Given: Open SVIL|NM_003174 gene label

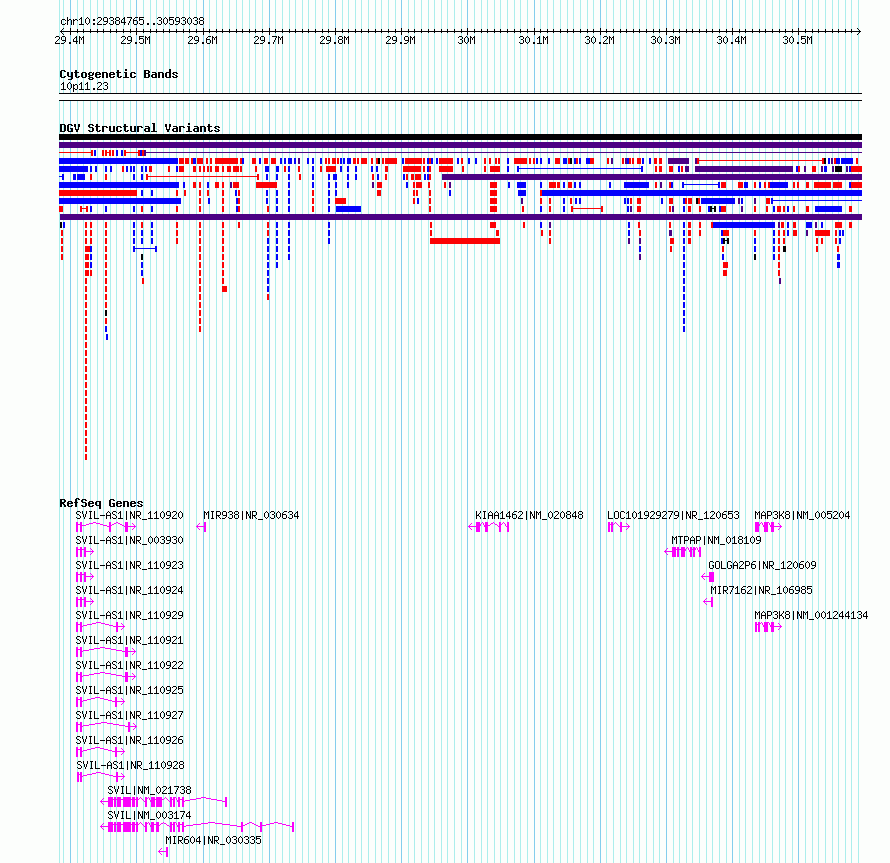Looking at the screenshot, I should [x=149, y=815].
